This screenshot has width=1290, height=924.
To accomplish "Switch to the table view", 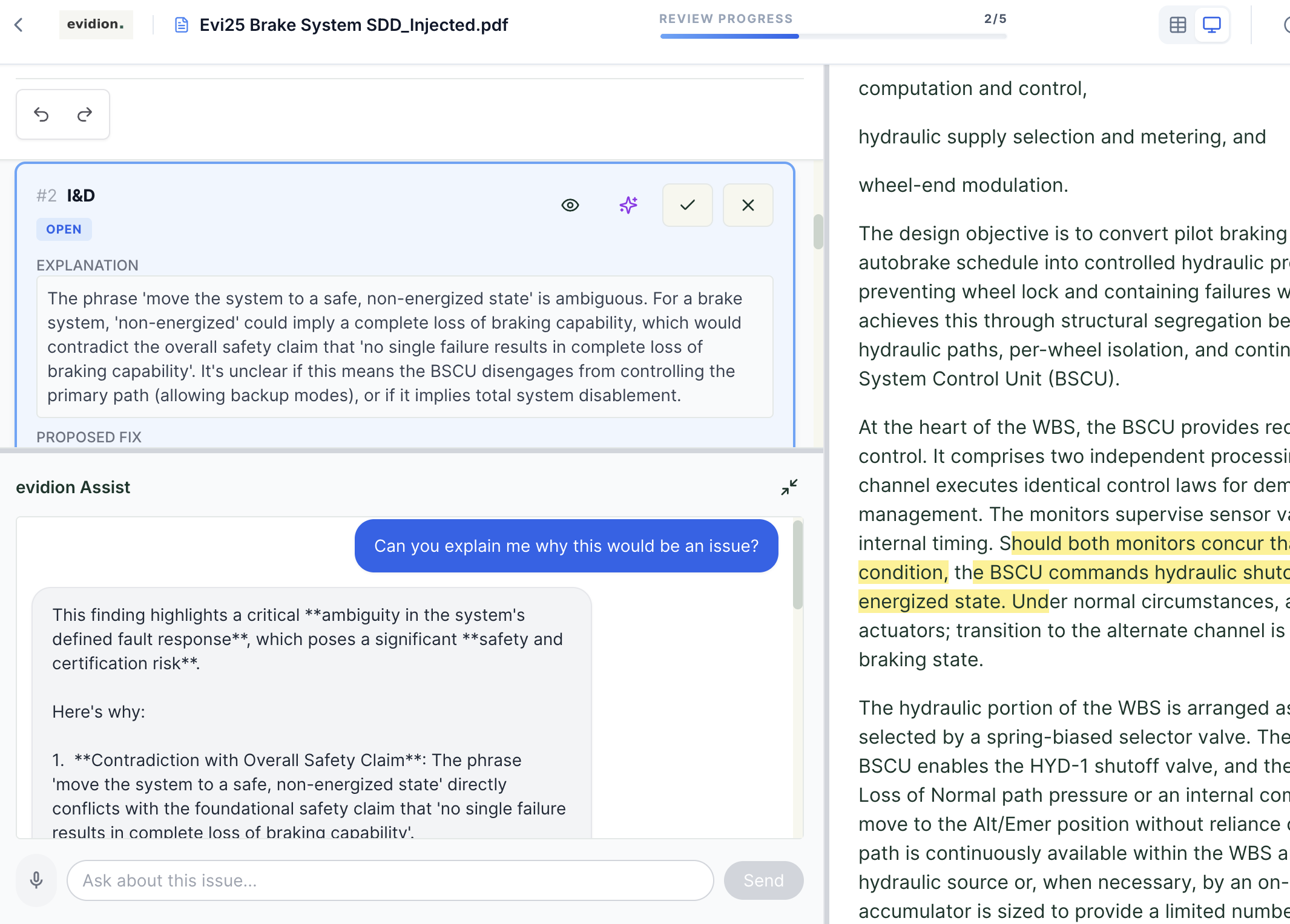I will [x=1177, y=25].
